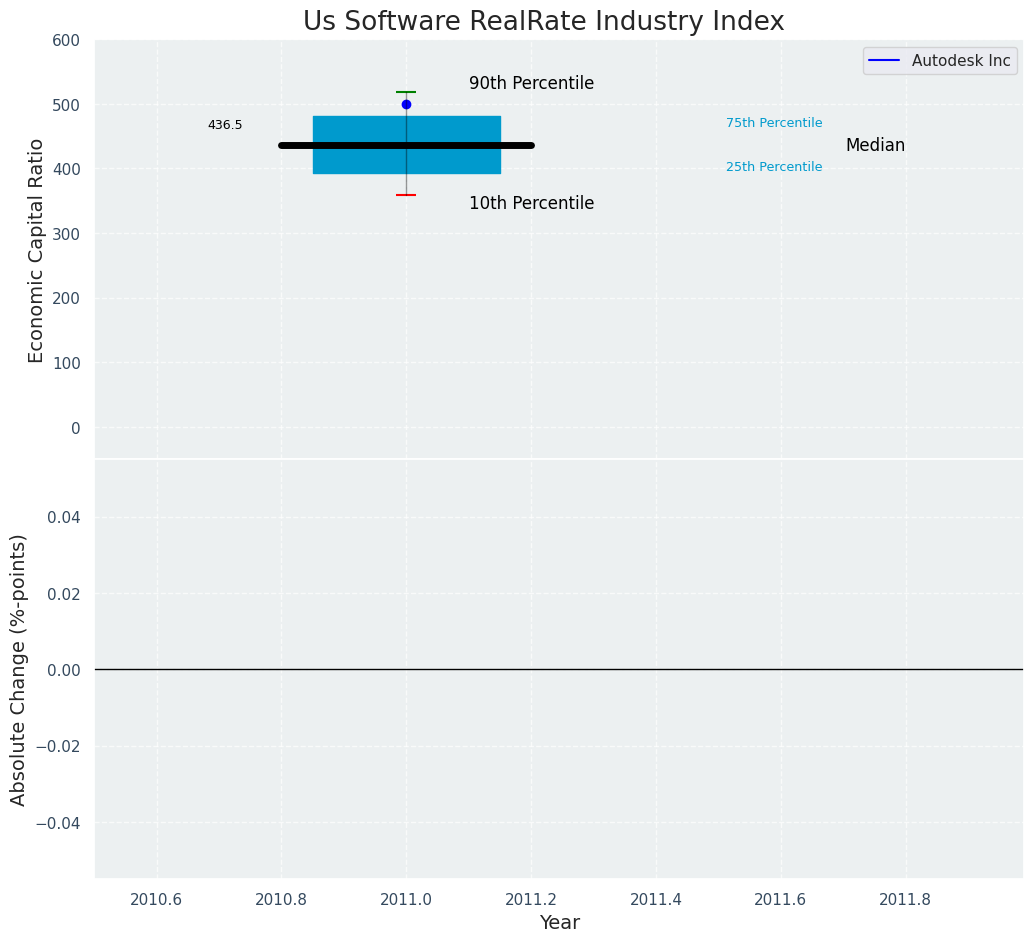Click the blue line sample in legend
The width and height of the screenshot is (1034, 942).
pos(884,61)
